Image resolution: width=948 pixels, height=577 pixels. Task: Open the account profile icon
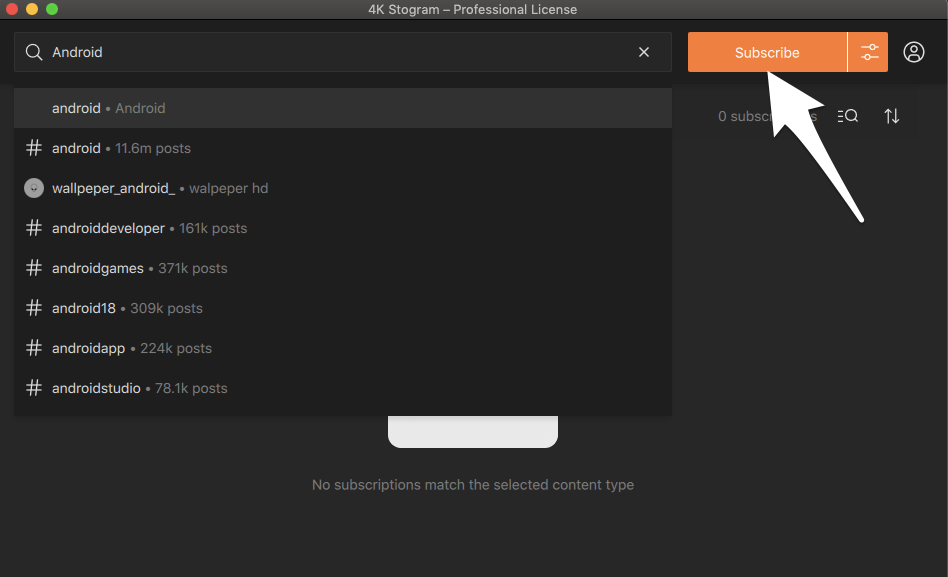point(914,52)
